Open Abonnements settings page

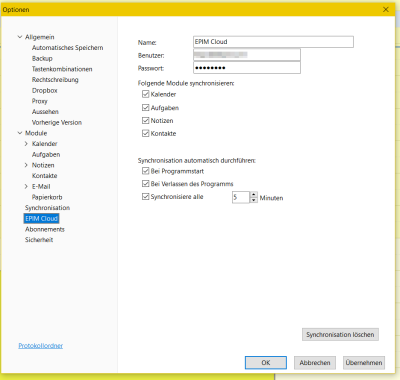tap(45, 229)
